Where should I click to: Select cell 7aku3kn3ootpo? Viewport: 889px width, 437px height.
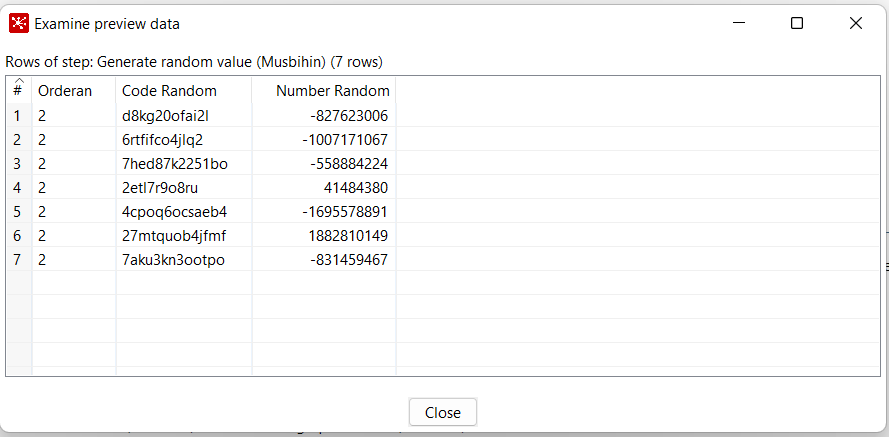(x=184, y=260)
